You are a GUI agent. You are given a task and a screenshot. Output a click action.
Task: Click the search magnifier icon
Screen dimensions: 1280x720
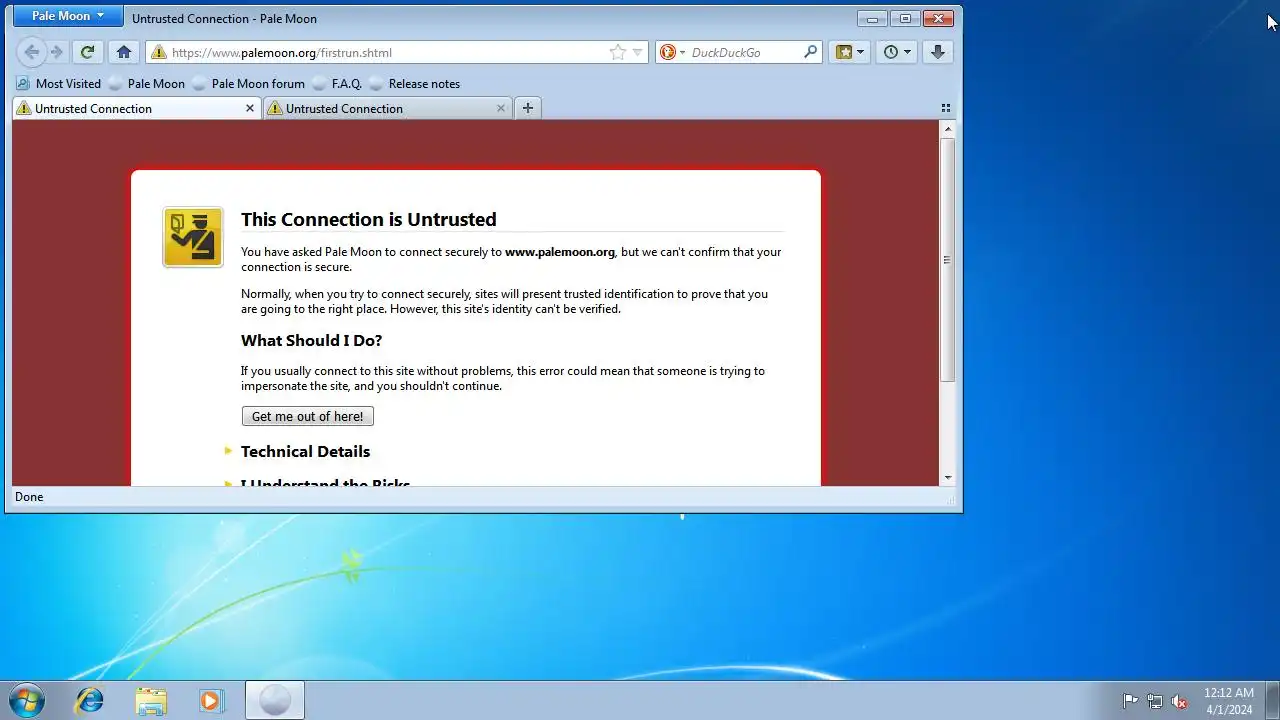click(x=811, y=52)
